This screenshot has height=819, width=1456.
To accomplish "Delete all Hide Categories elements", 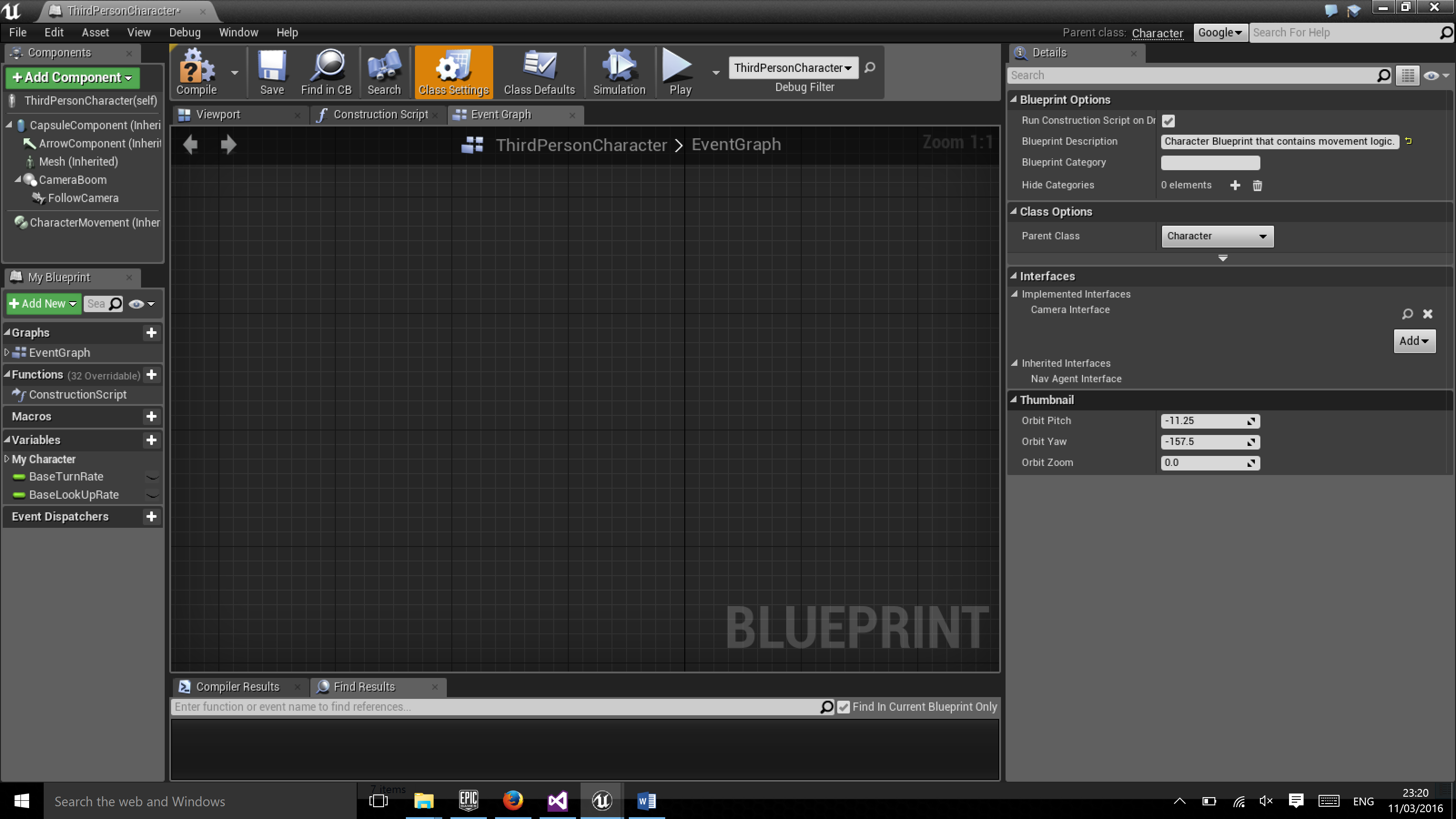I will point(1257,185).
